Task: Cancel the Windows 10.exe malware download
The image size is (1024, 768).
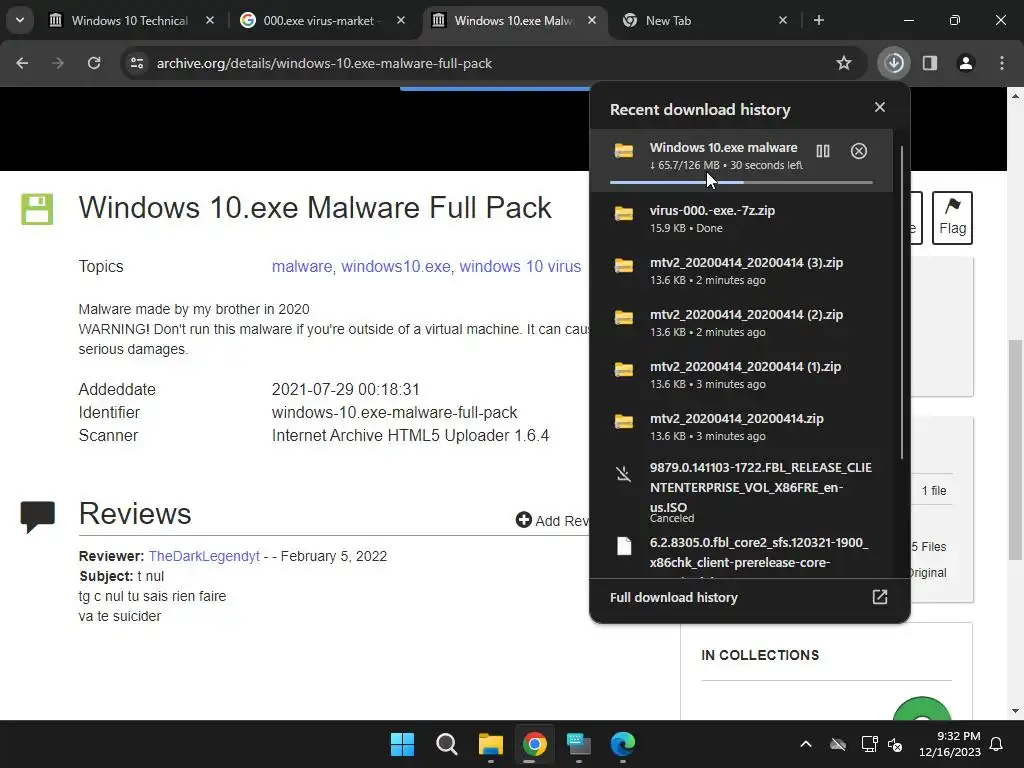Action: (x=859, y=151)
